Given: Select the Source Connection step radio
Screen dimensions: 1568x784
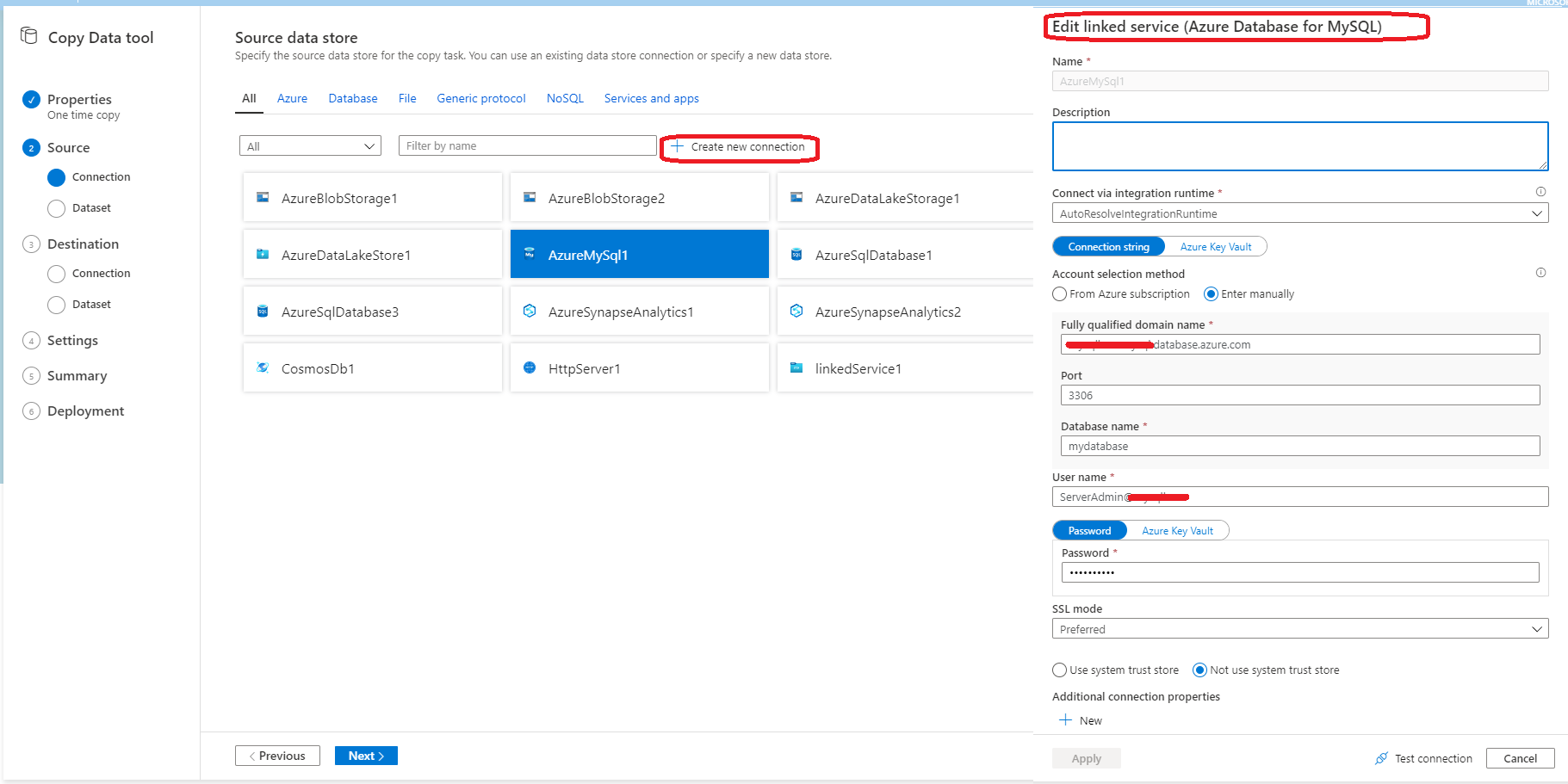Looking at the screenshot, I should coord(57,177).
